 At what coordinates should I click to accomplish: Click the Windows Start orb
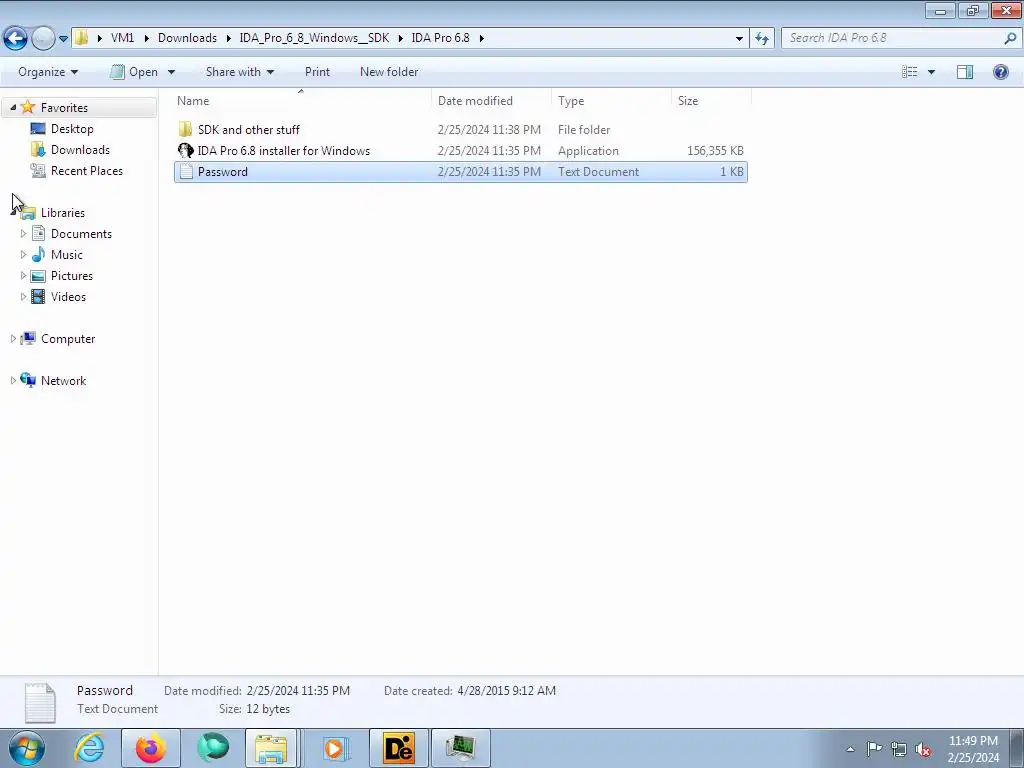pos(27,748)
